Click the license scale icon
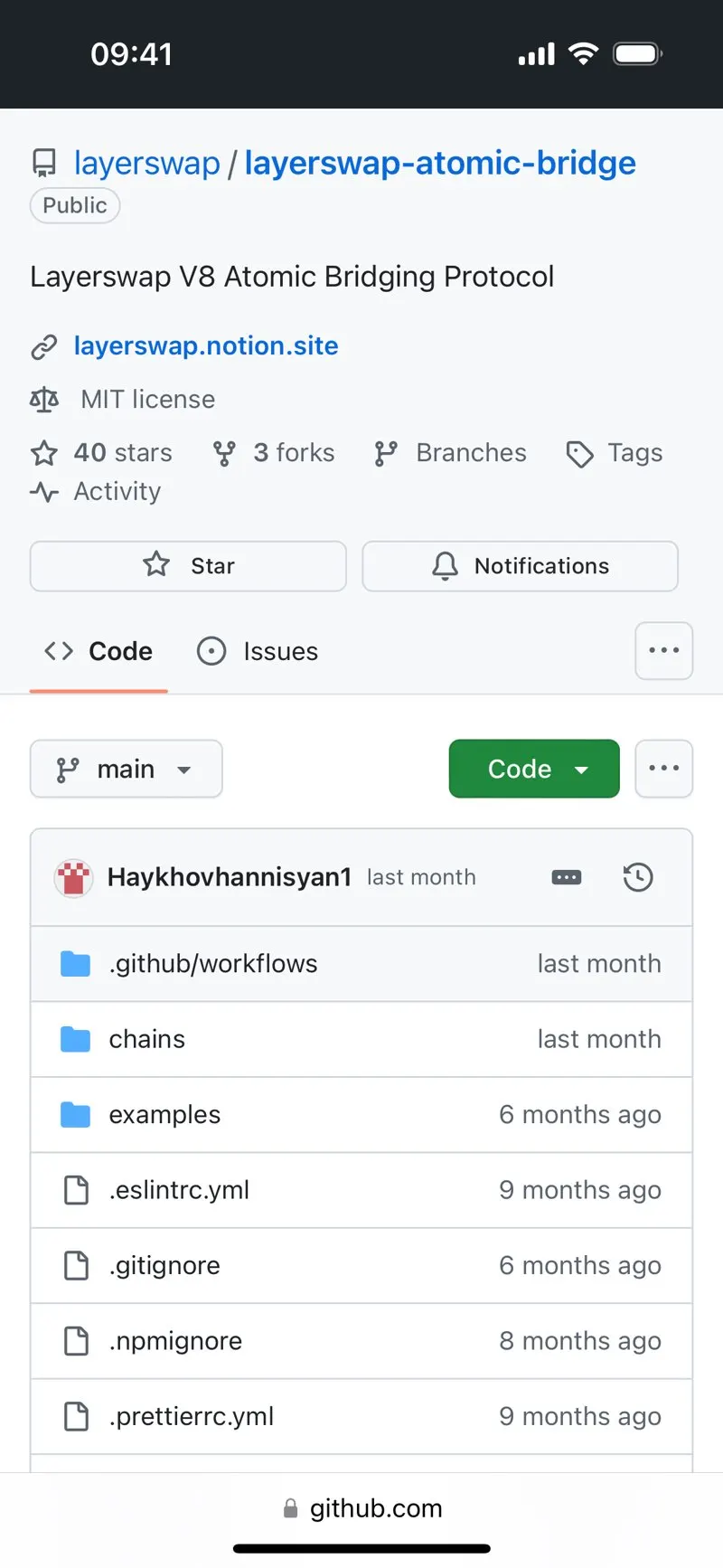 point(44,399)
